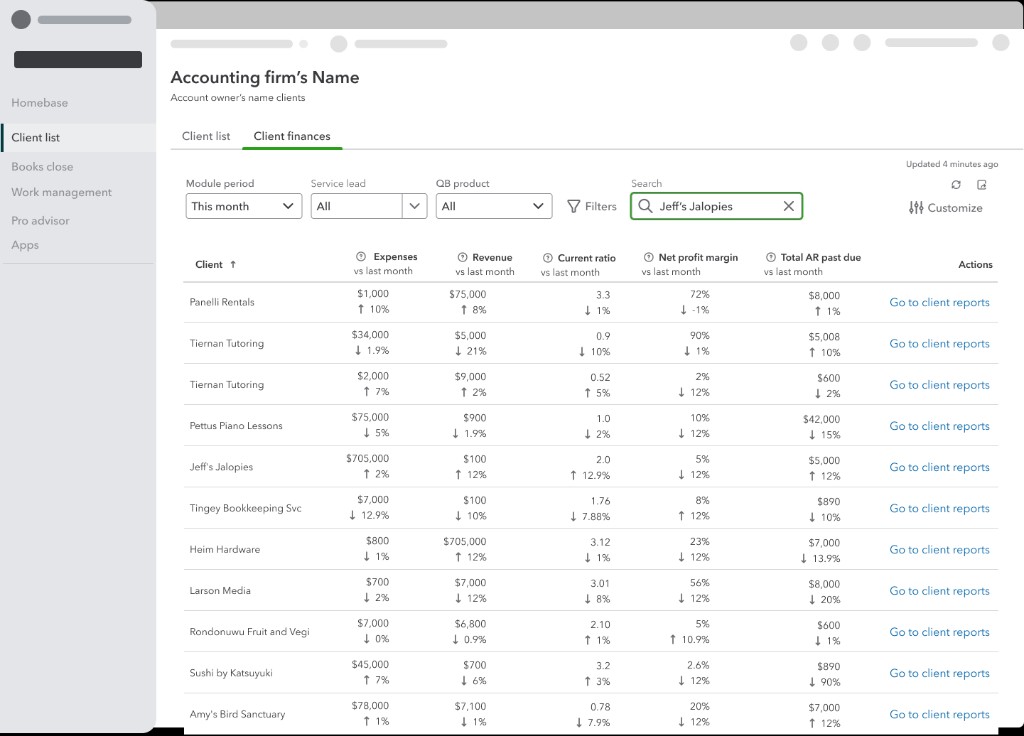The width and height of the screenshot is (1024, 736).
Task: Click the export icon beside the refresh icon
Action: pos(982,185)
